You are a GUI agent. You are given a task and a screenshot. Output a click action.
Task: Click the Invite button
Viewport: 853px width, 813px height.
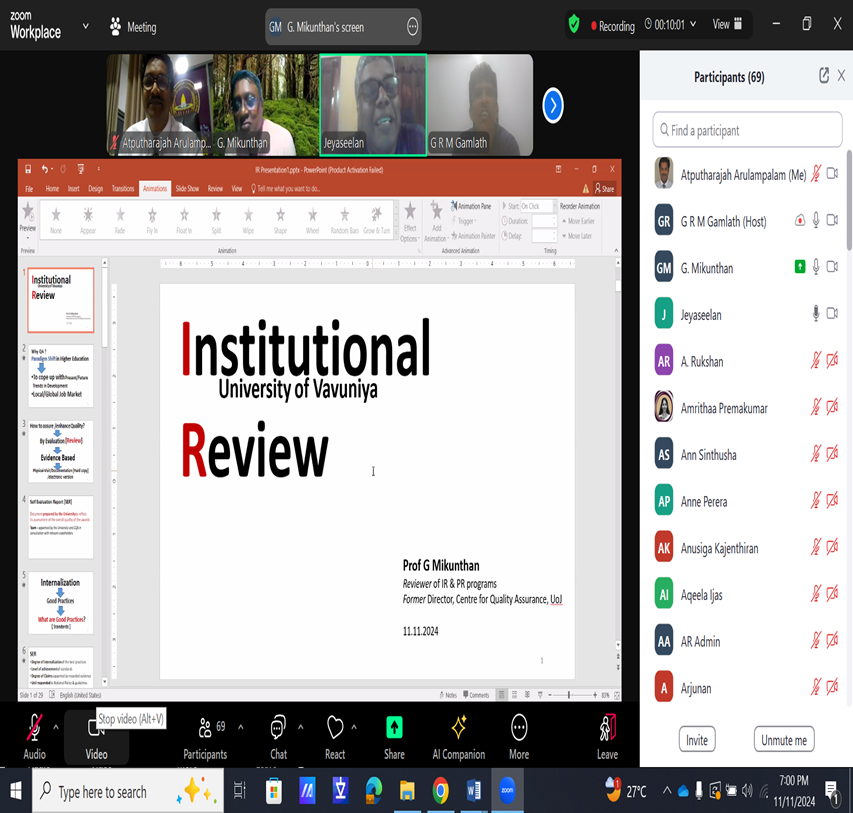(x=697, y=740)
